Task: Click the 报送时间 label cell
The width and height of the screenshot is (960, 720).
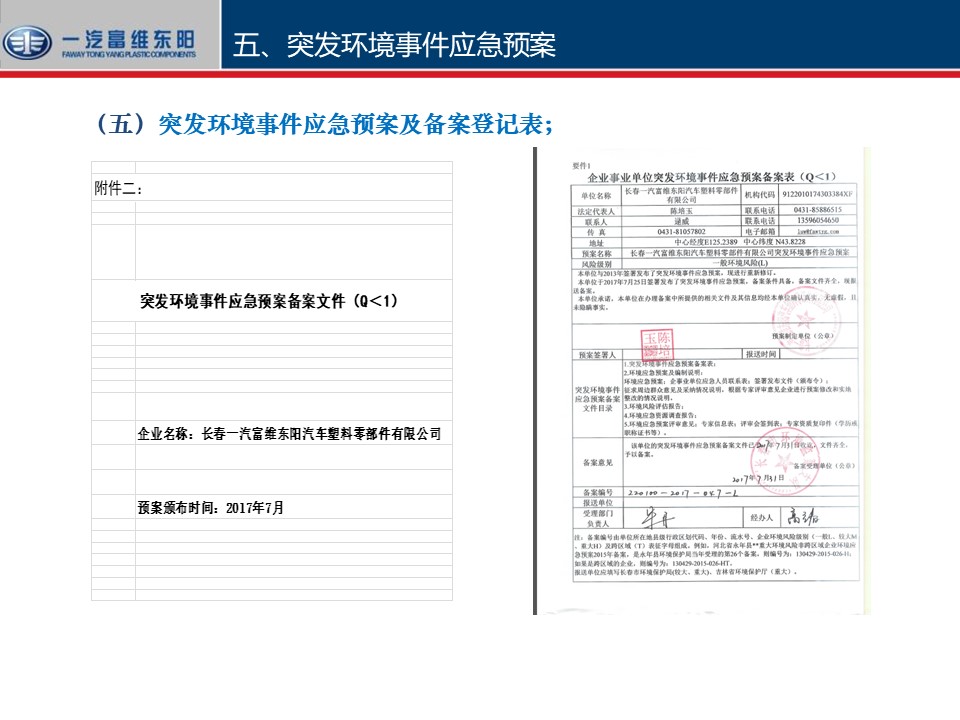Action: pos(761,354)
